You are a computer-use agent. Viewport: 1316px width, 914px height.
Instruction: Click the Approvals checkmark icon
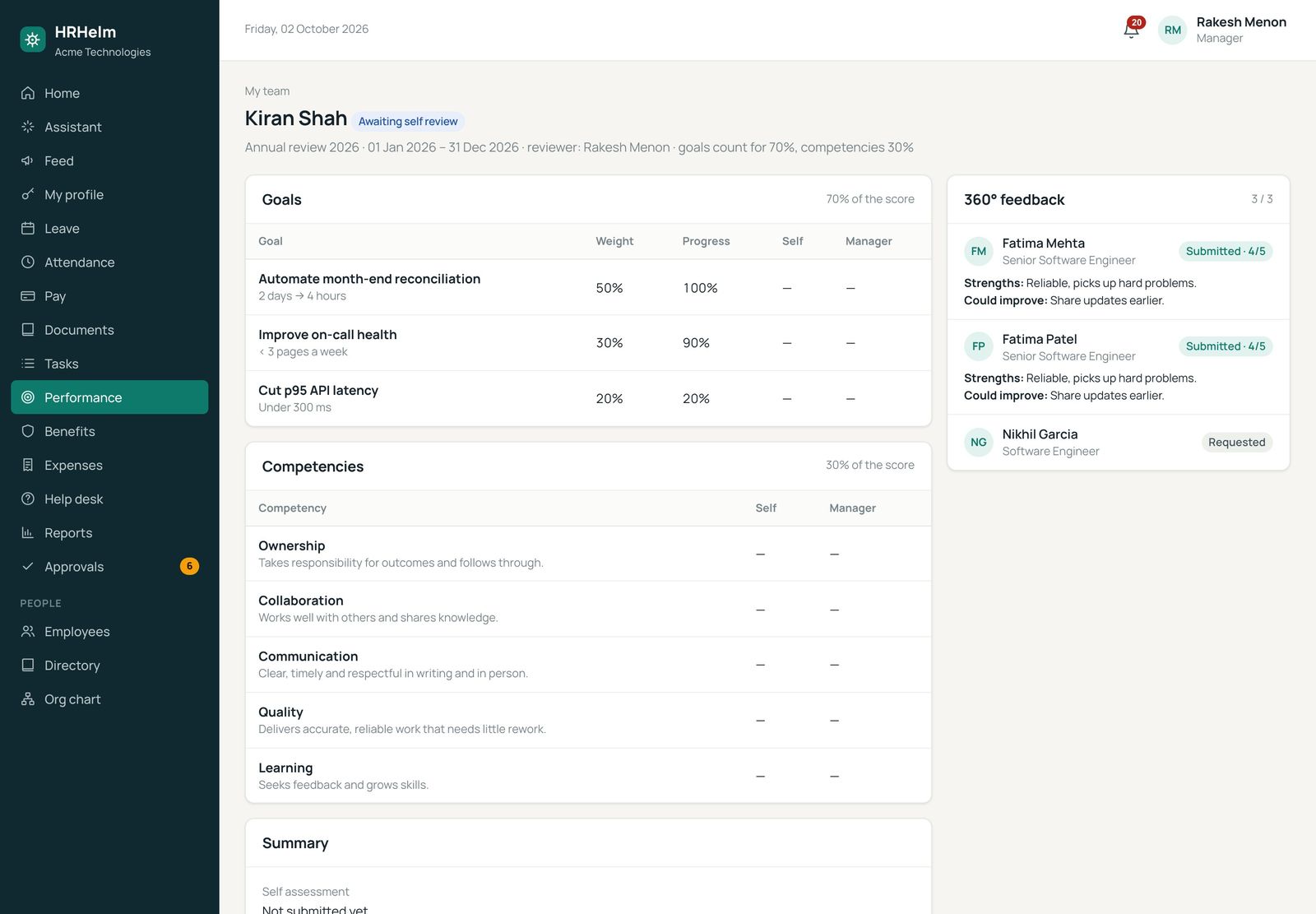[x=28, y=566]
